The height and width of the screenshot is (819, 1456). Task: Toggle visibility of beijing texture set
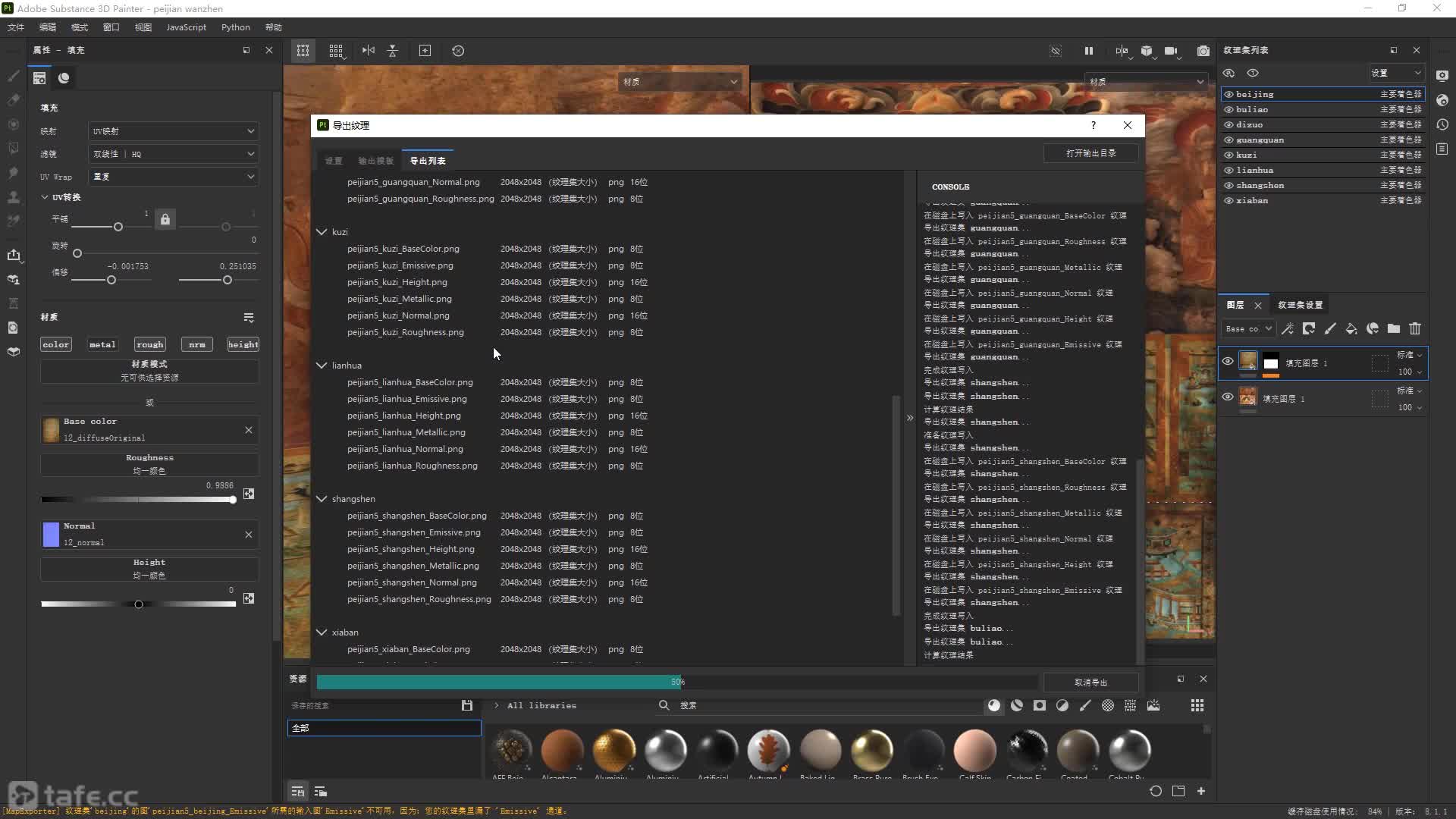pyautogui.click(x=1228, y=94)
